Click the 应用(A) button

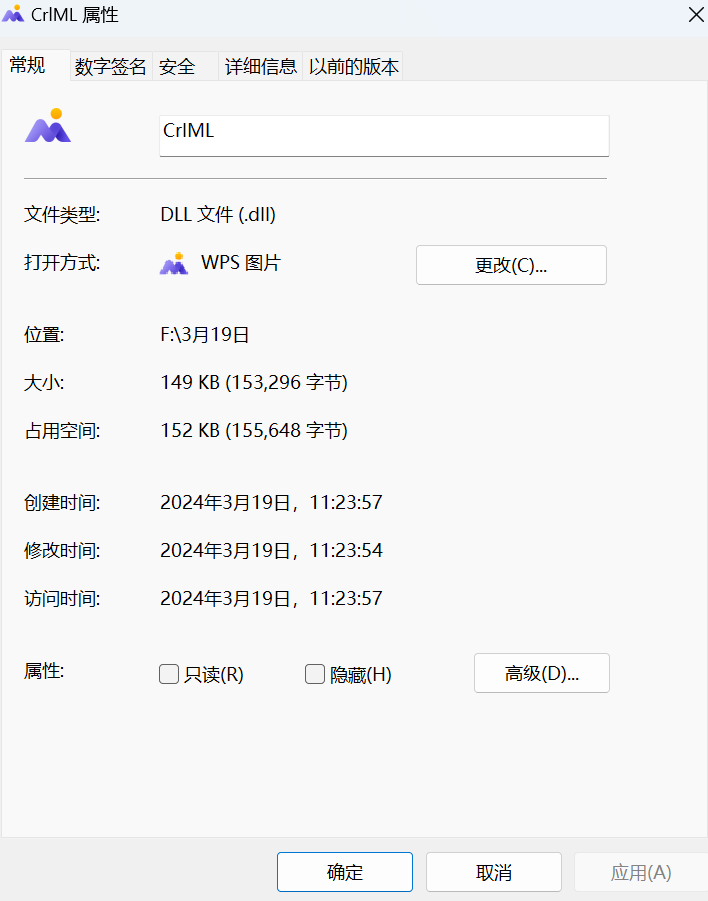641,872
